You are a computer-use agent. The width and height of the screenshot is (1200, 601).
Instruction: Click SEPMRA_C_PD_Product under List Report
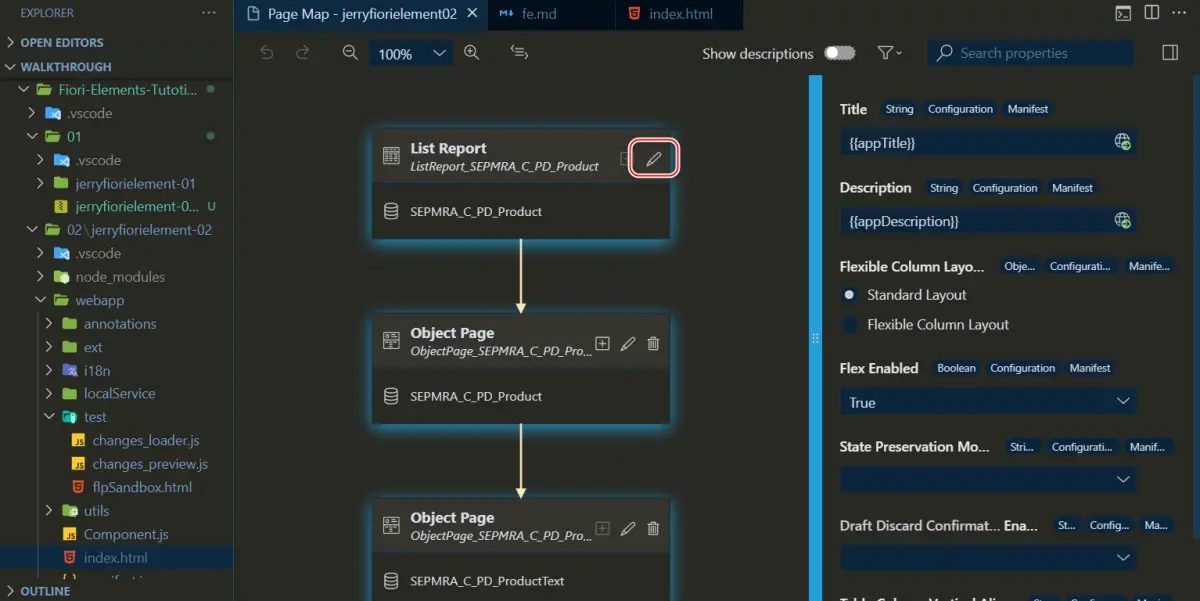[476, 212]
